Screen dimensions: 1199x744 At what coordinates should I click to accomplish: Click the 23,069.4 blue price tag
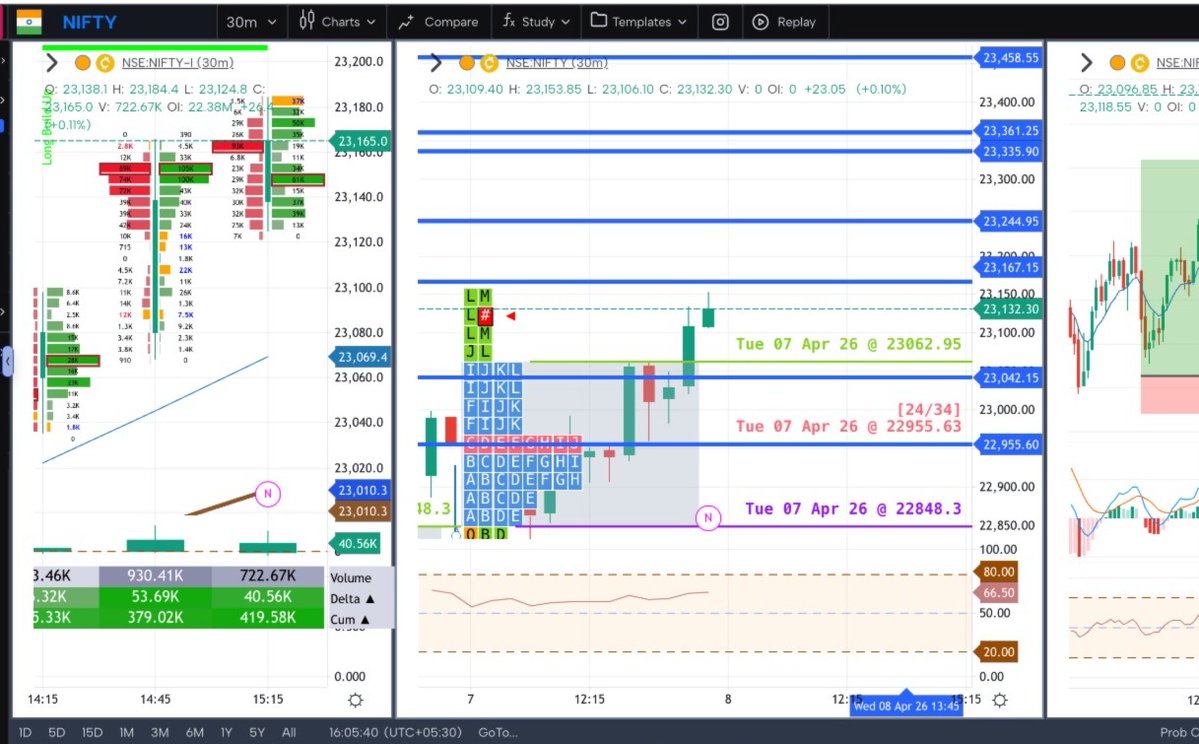[x=361, y=356]
